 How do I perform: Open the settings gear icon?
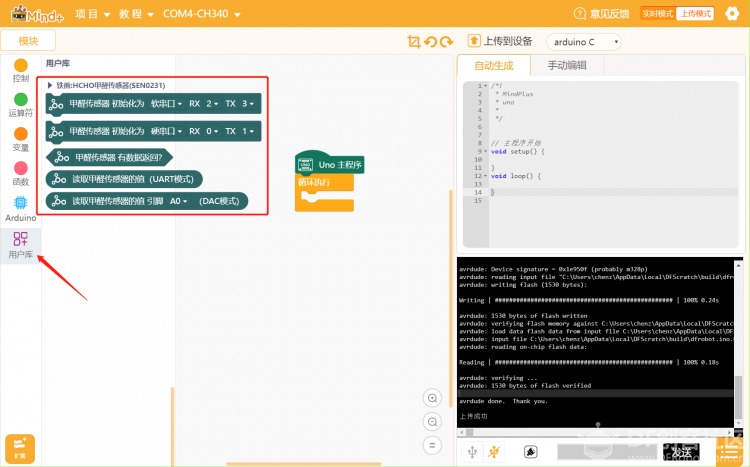(732, 13)
